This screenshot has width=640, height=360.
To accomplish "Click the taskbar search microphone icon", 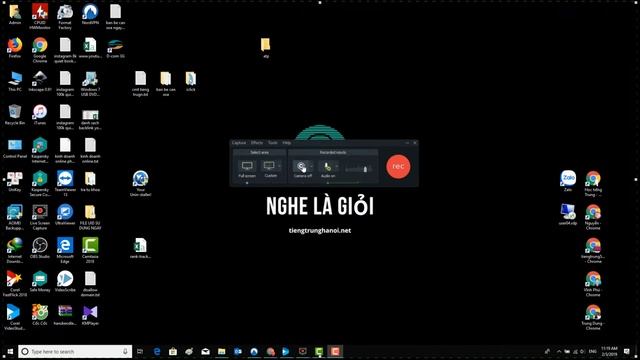I will point(125,351).
